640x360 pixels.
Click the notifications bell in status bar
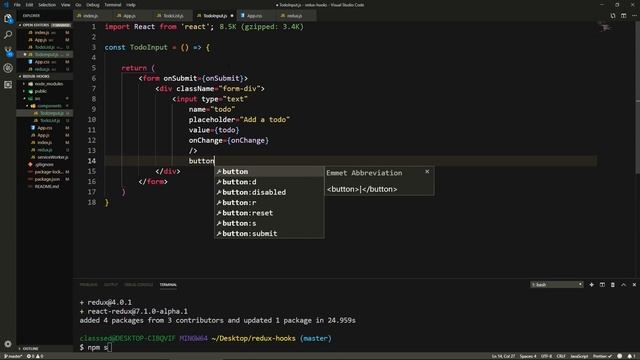630,356
